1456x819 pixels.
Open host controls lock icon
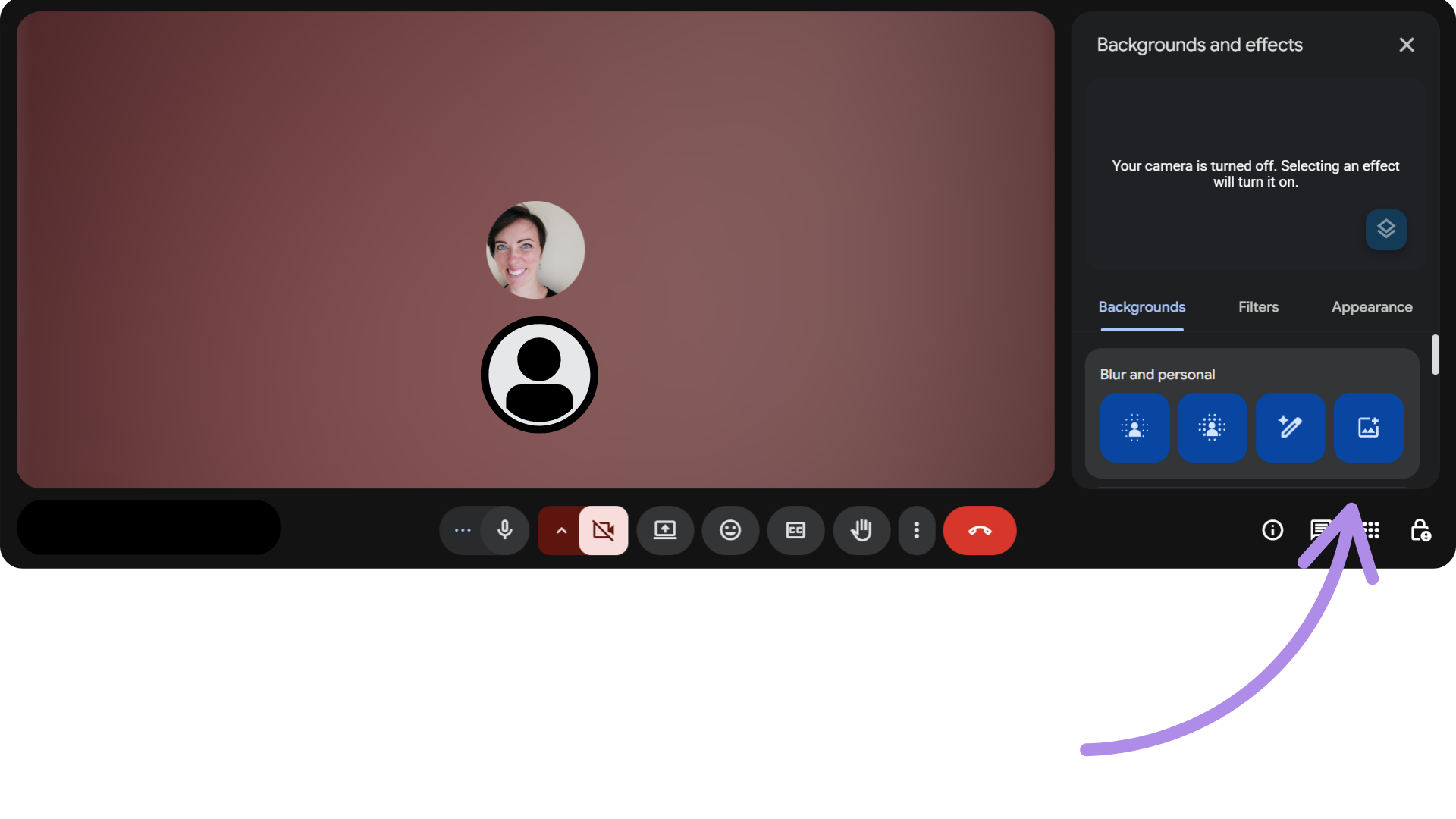click(x=1420, y=530)
